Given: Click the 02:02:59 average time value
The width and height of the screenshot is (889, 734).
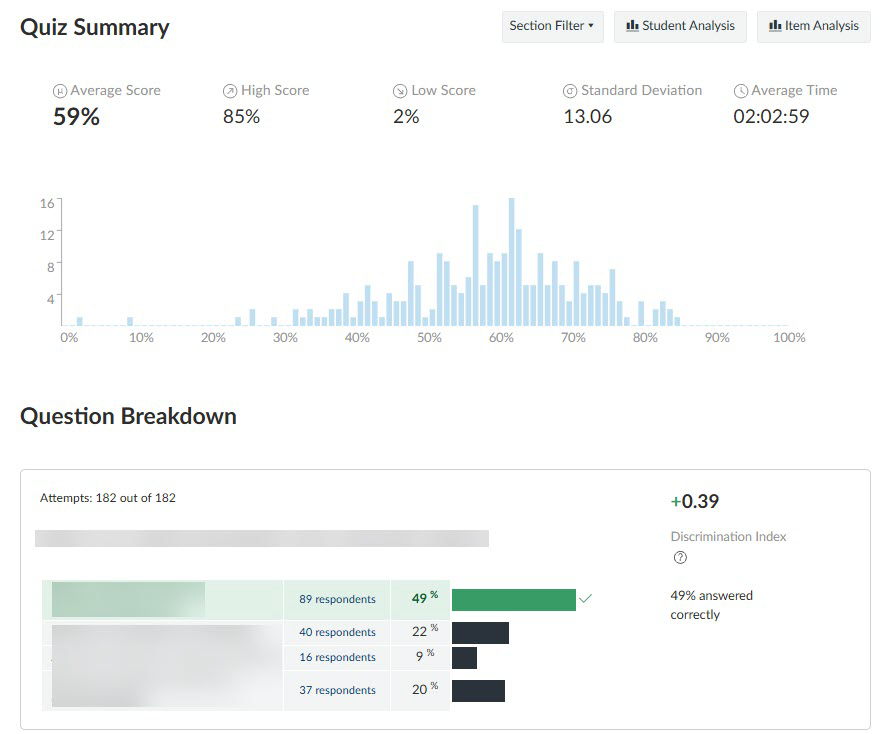Looking at the screenshot, I should (x=771, y=117).
